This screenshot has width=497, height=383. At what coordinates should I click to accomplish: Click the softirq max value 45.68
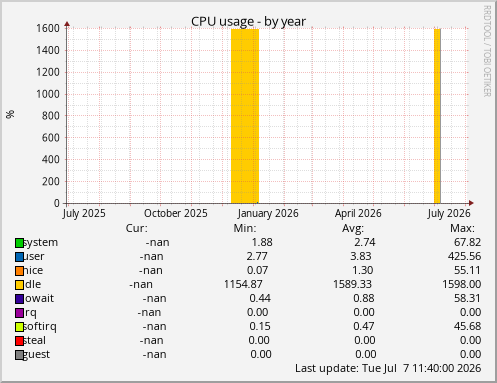point(468,326)
